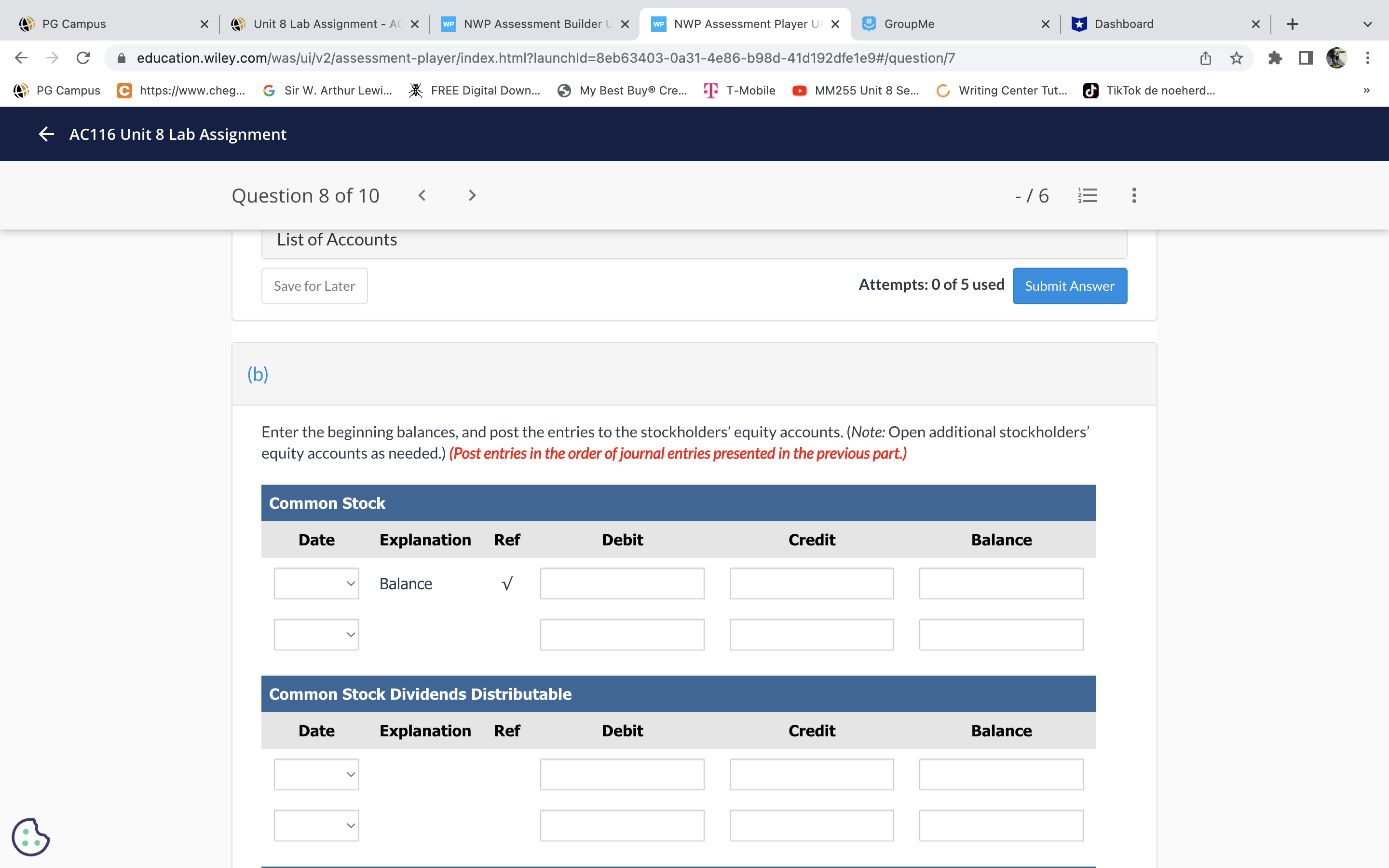The height and width of the screenshot is (868, 1389).
Task: Open first date dropdown in Dividends Distributable
Action: tap(316, 774)
